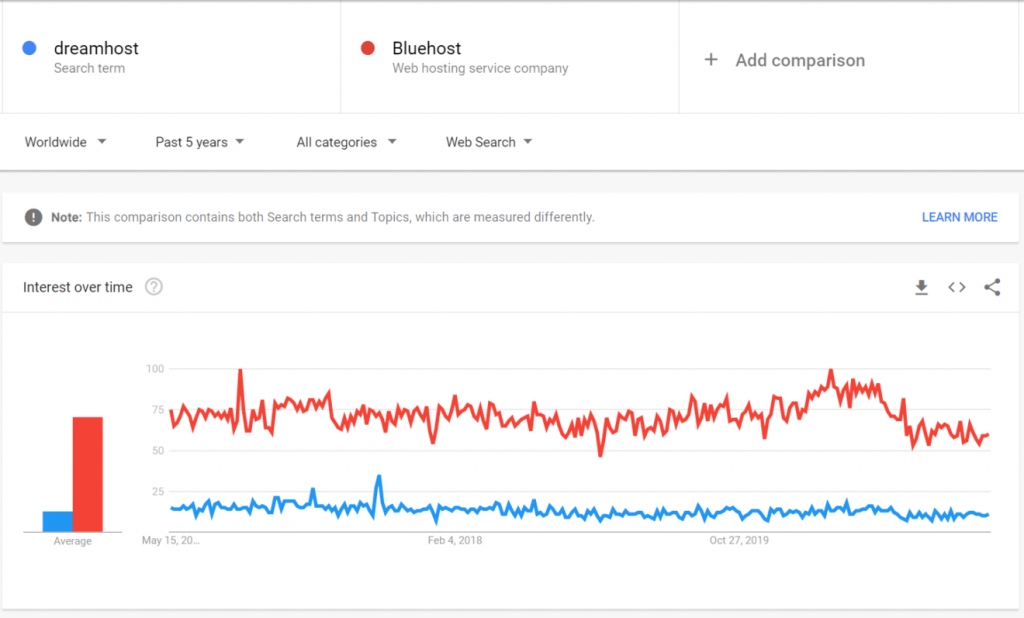The width and height of the screenshot is (1024, 618).
Task: Click the embed code icon
Action: point(957,288)
